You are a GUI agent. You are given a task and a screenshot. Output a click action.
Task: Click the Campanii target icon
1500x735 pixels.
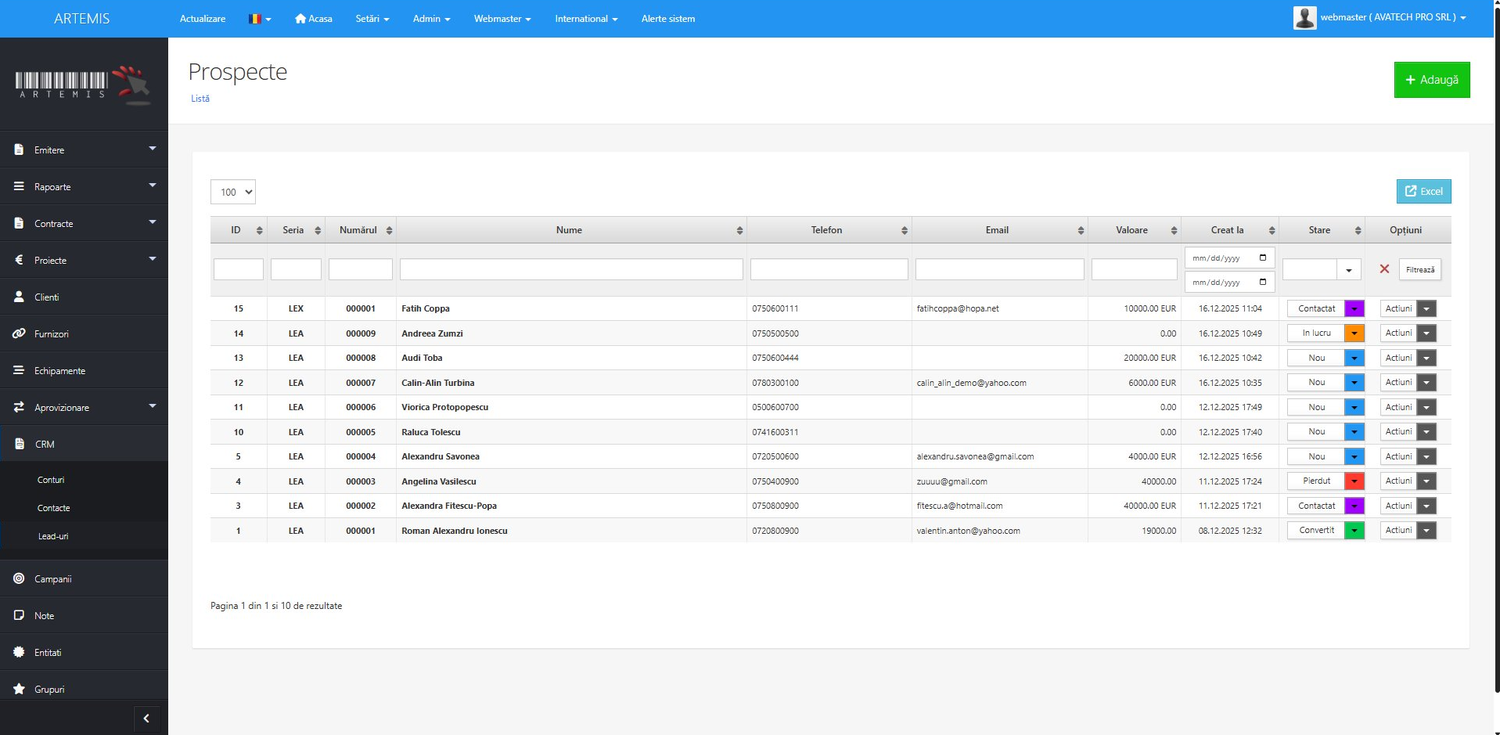(19, 579)
